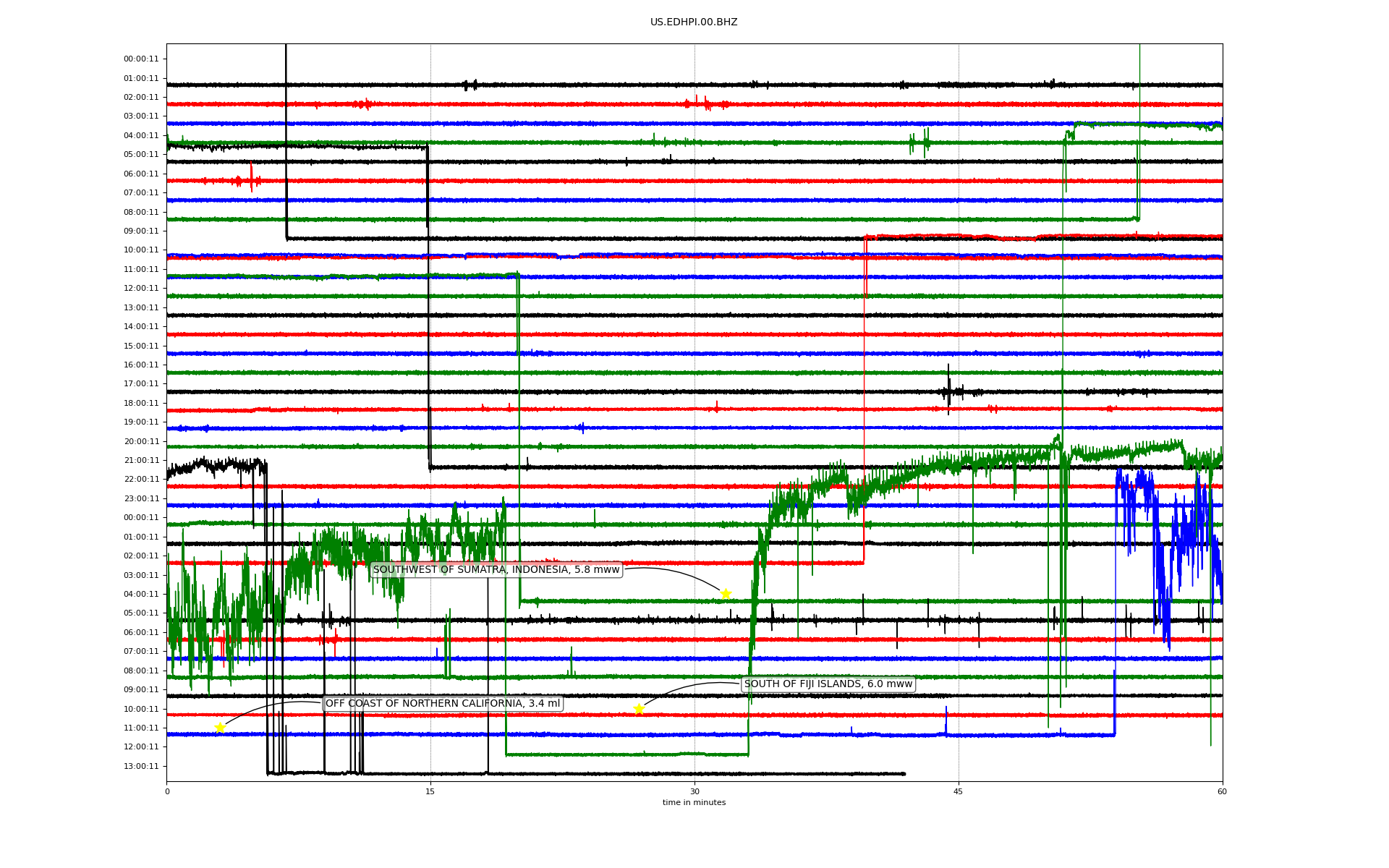Click the x-axis tick label 45

click(x=959, y=792)
